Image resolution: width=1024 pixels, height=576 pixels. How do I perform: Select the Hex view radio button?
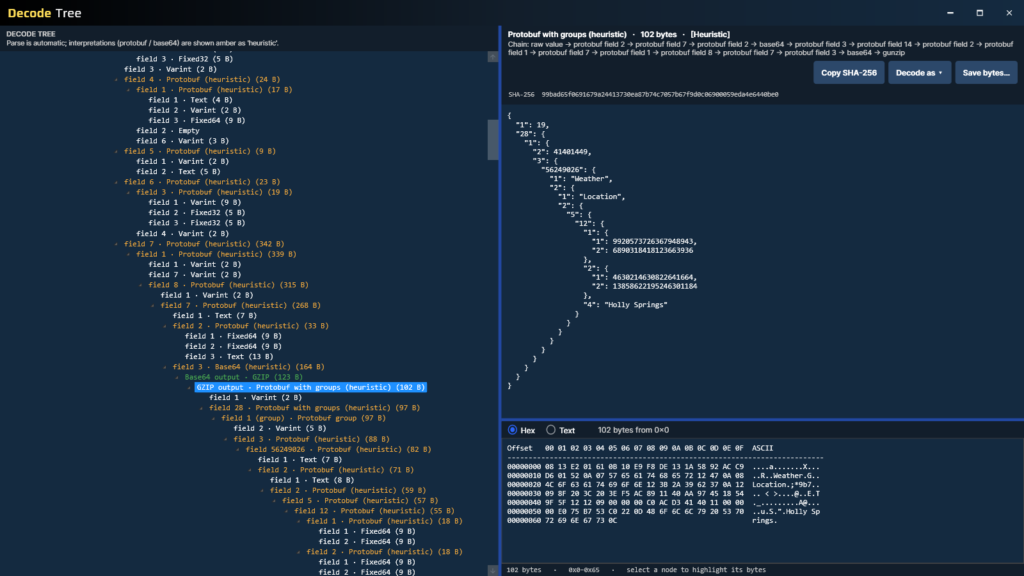(x=513, y=430)
